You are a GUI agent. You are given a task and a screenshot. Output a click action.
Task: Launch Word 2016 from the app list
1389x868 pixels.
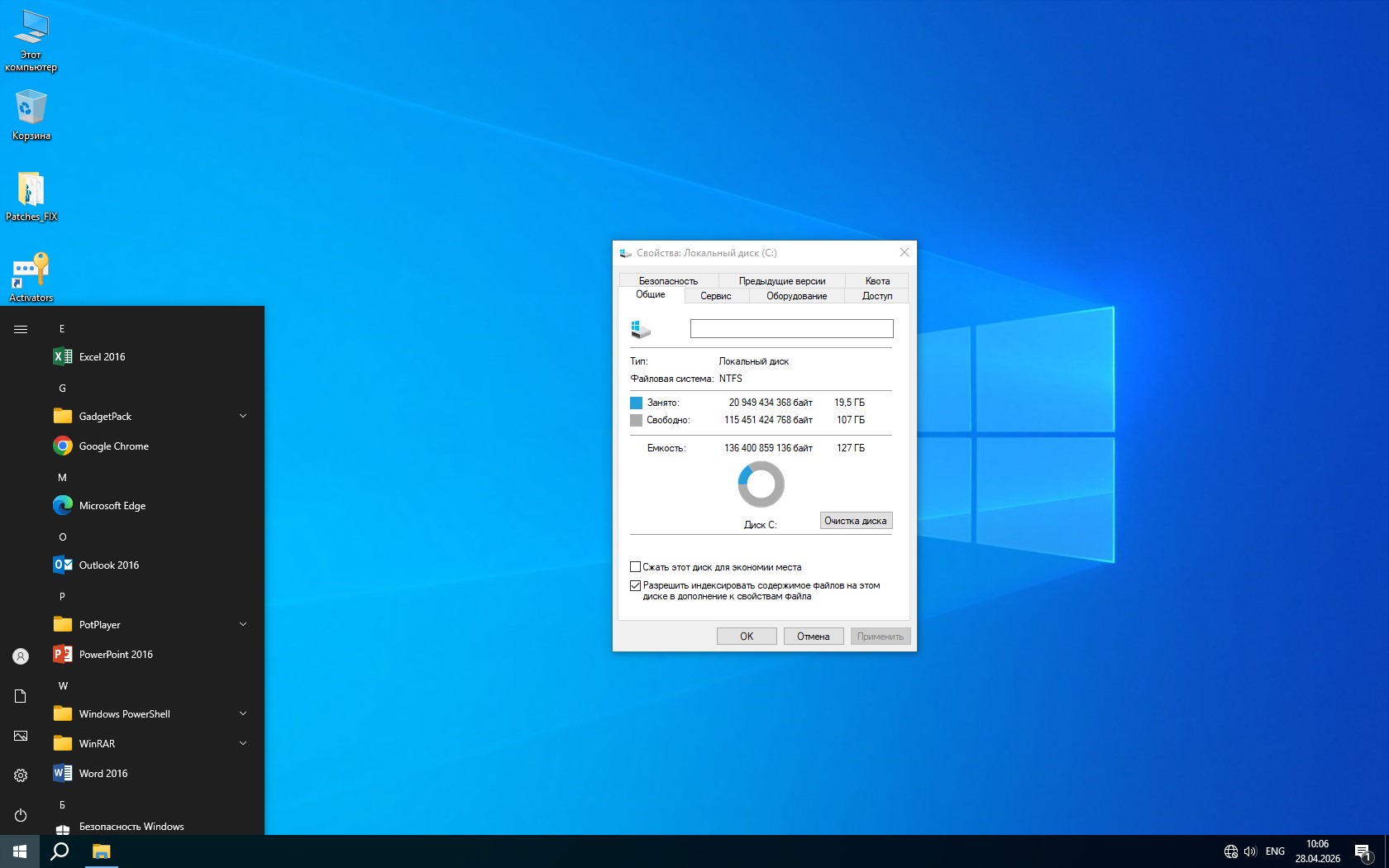point(103,774)
